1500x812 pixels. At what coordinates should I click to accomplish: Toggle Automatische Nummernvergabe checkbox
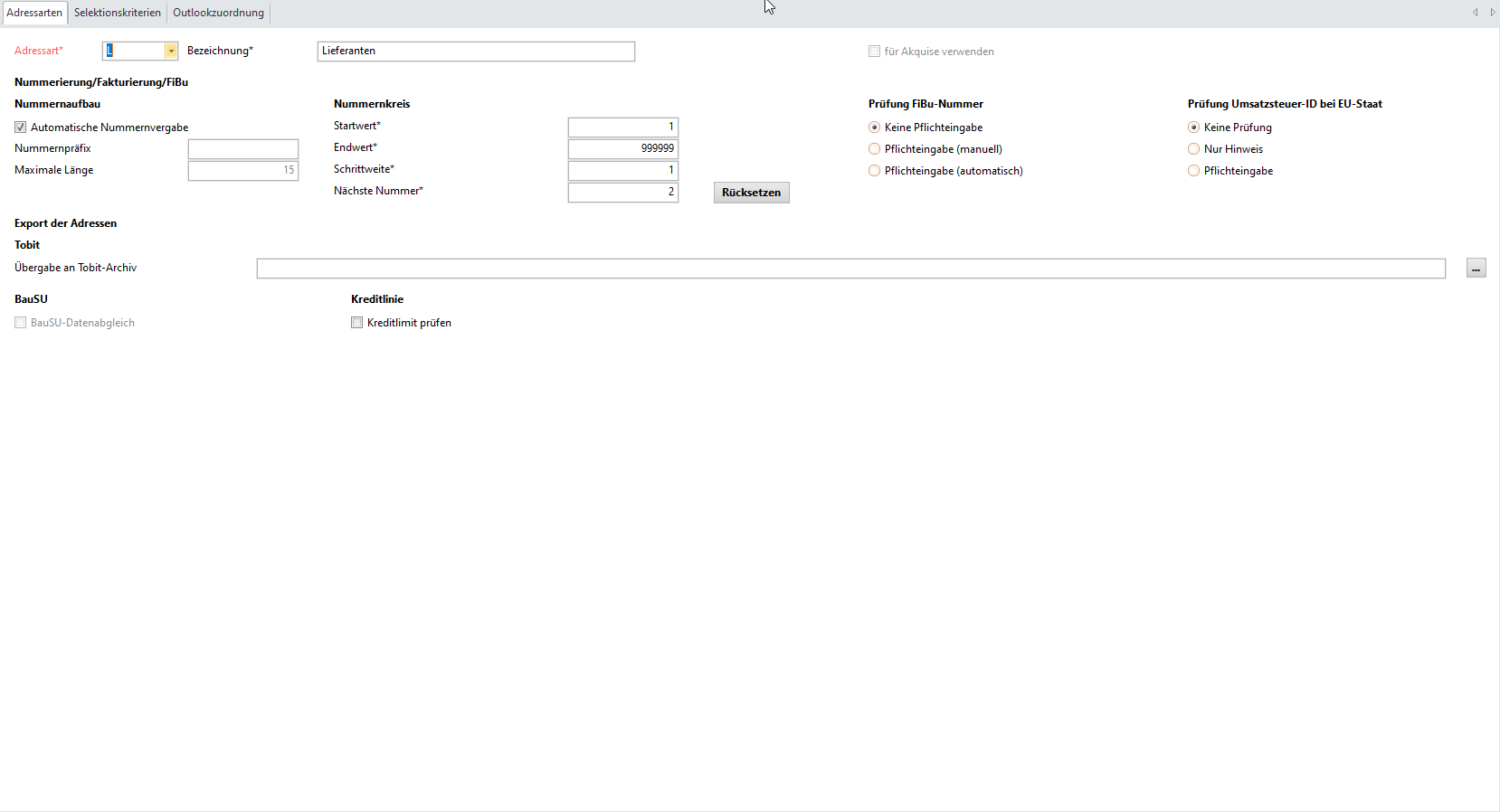(x=21, y=127)
